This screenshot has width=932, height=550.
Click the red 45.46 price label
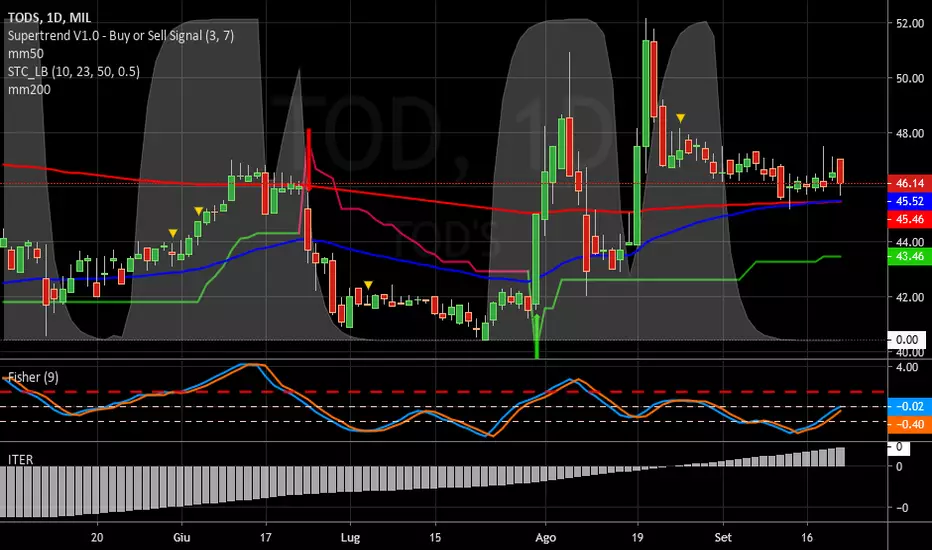pos(909,219)
